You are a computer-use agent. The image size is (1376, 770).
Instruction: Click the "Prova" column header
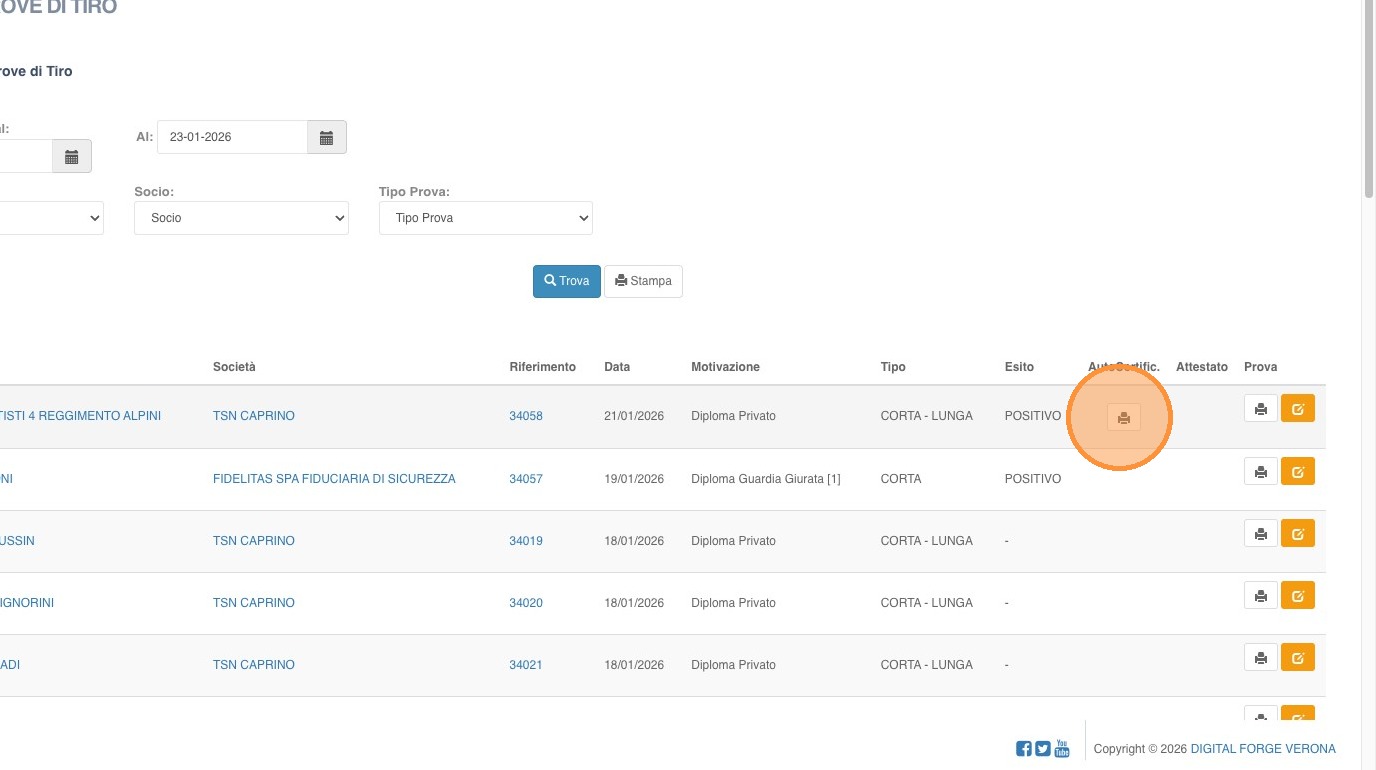(x=1261, y=367)
